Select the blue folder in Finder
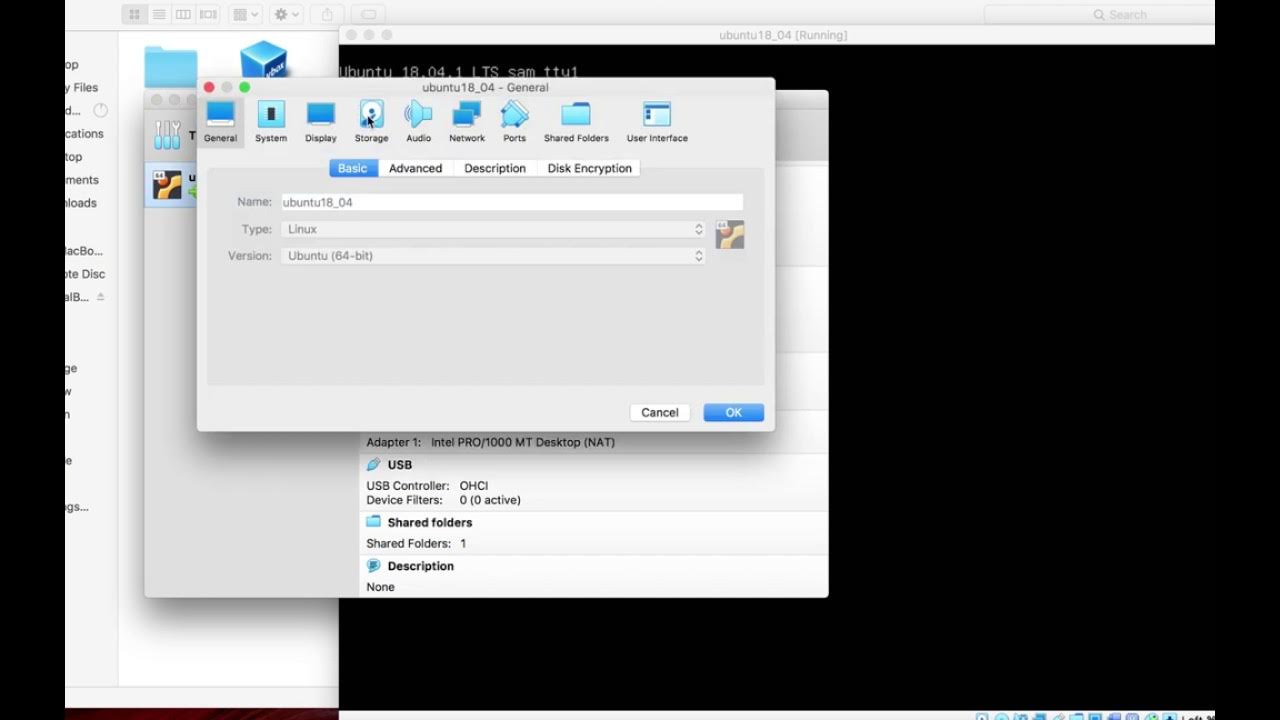The height and width of the screenshot is (720, 1280). pyautogui.click(x=171, y=66)
